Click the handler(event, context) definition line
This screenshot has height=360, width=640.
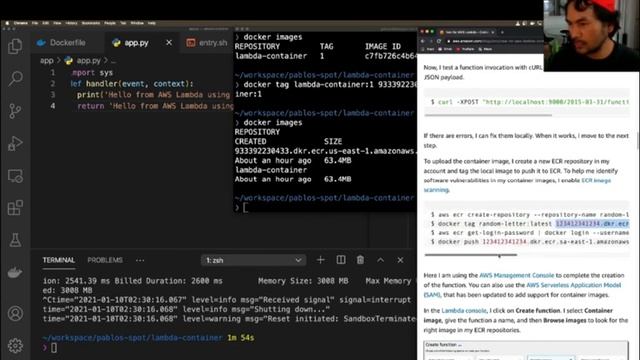point(132,84)
